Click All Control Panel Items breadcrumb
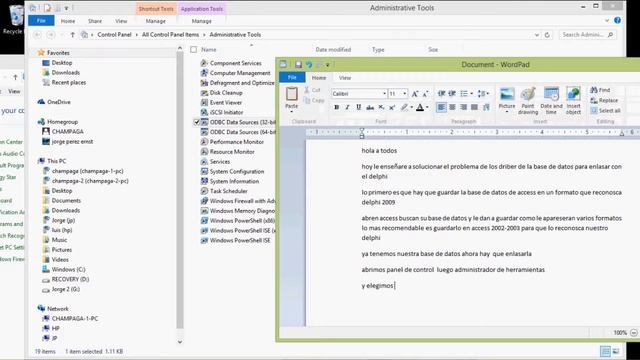Screen dimensions: 640x360 [x=170, y=35]
